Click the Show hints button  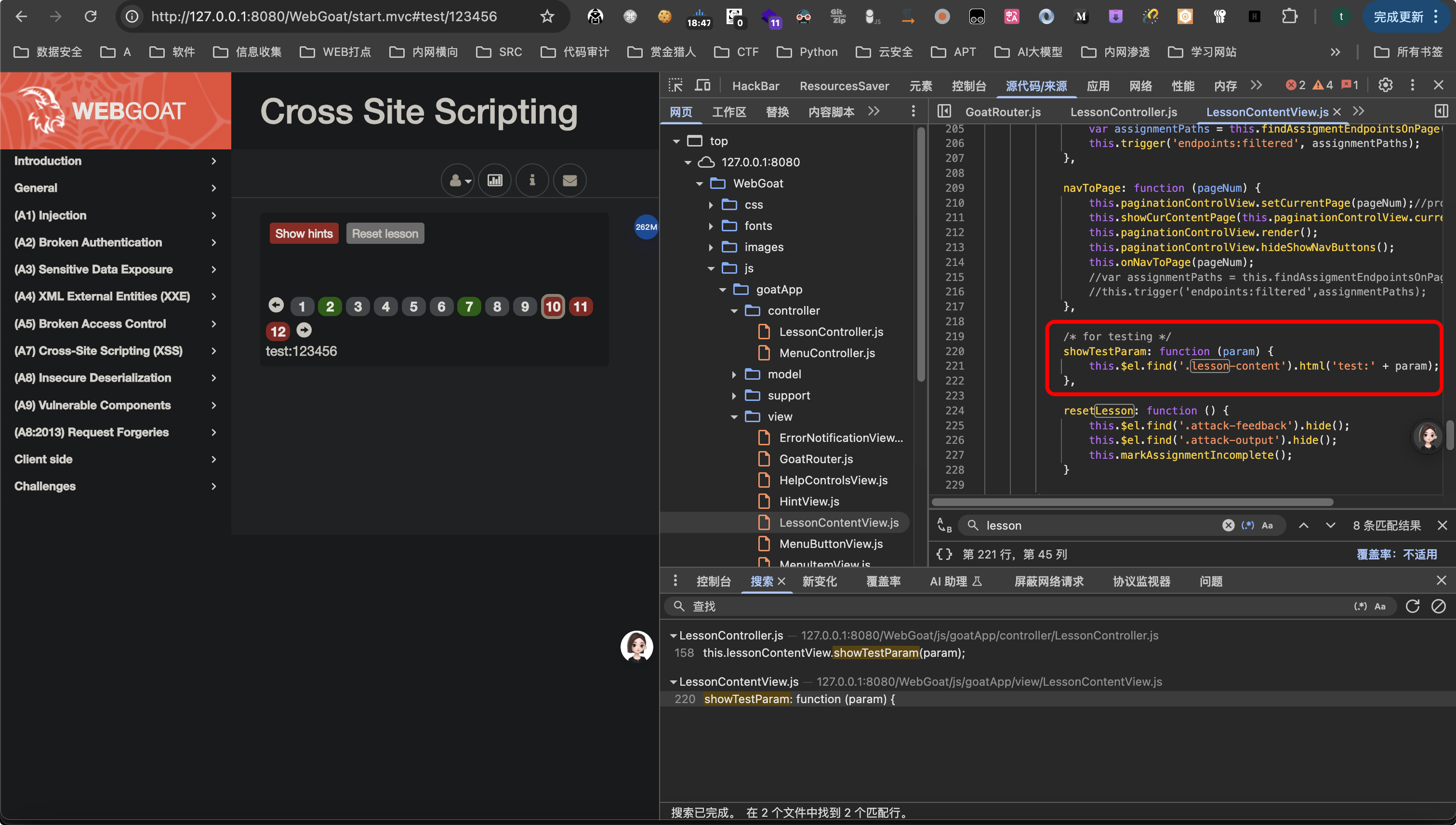304,233
